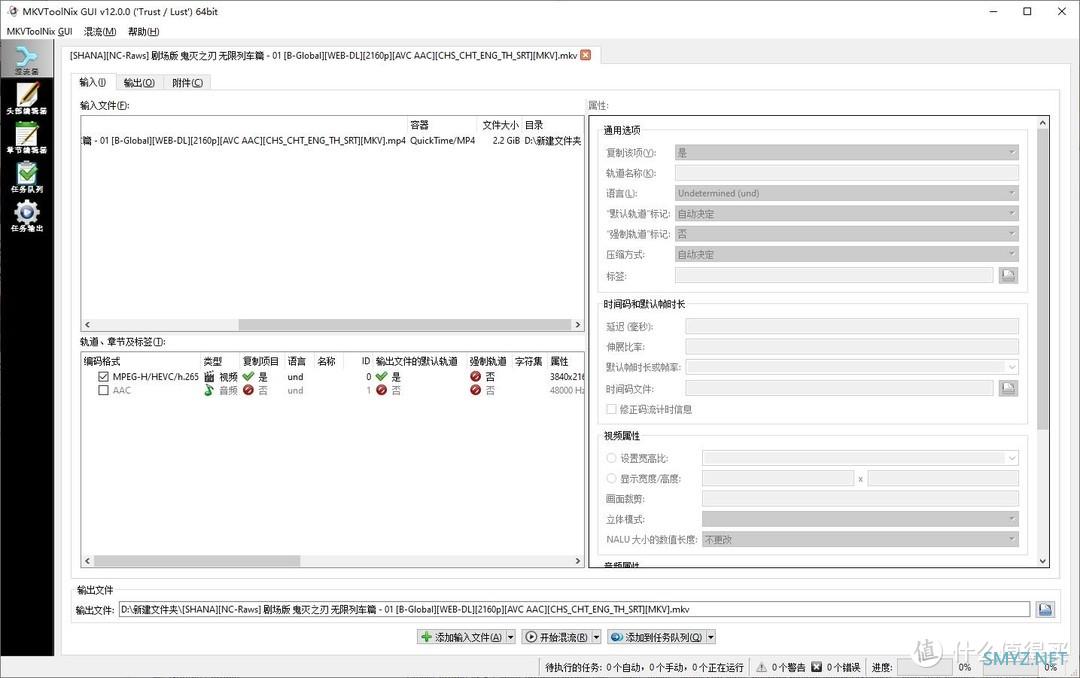Open the Job queue tool

27,176
